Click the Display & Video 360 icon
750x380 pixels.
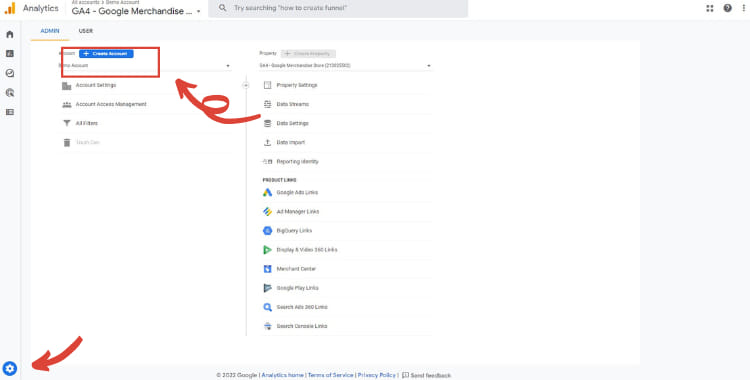coord(267,250)
